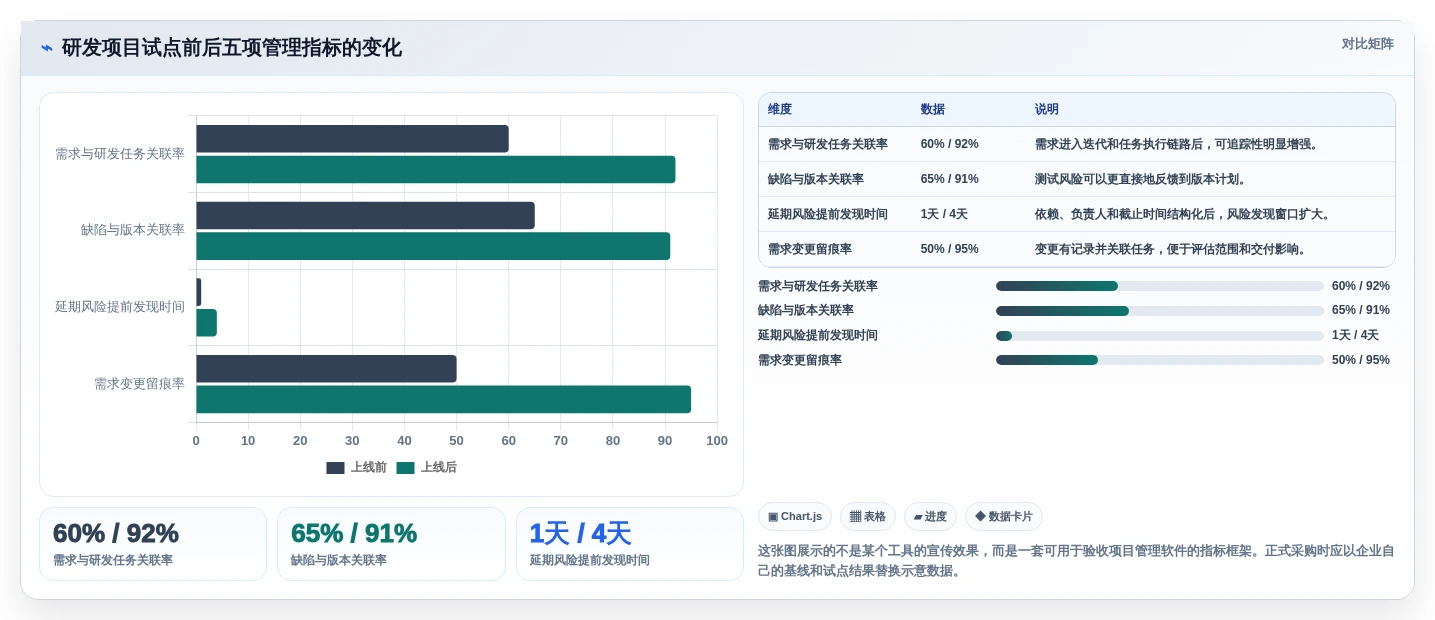
Task: Open the 60% / 92% data card
Action: click(153, 544)
